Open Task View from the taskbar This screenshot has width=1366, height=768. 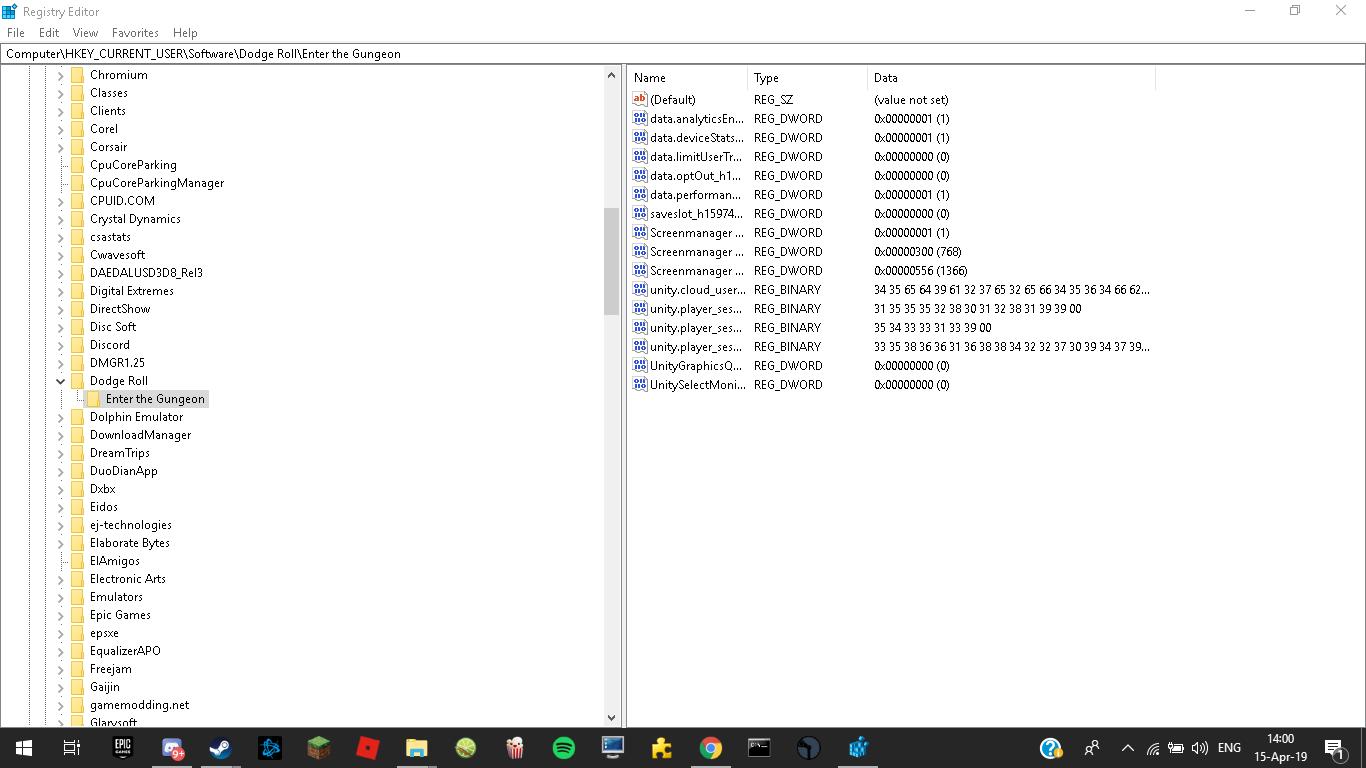pyautogui.click(x=72, y=748)
